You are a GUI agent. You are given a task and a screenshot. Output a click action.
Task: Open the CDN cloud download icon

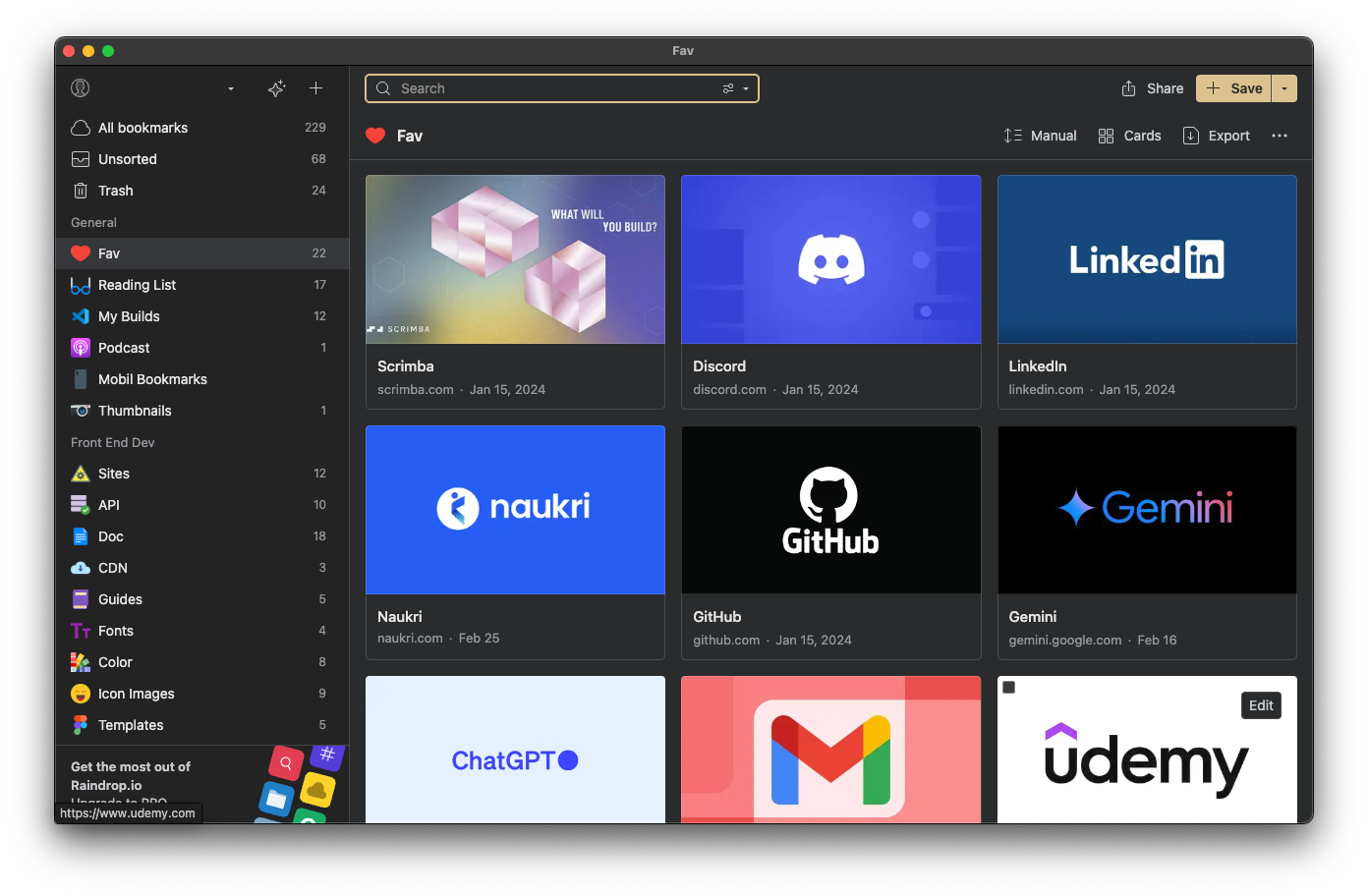(81, 568)
